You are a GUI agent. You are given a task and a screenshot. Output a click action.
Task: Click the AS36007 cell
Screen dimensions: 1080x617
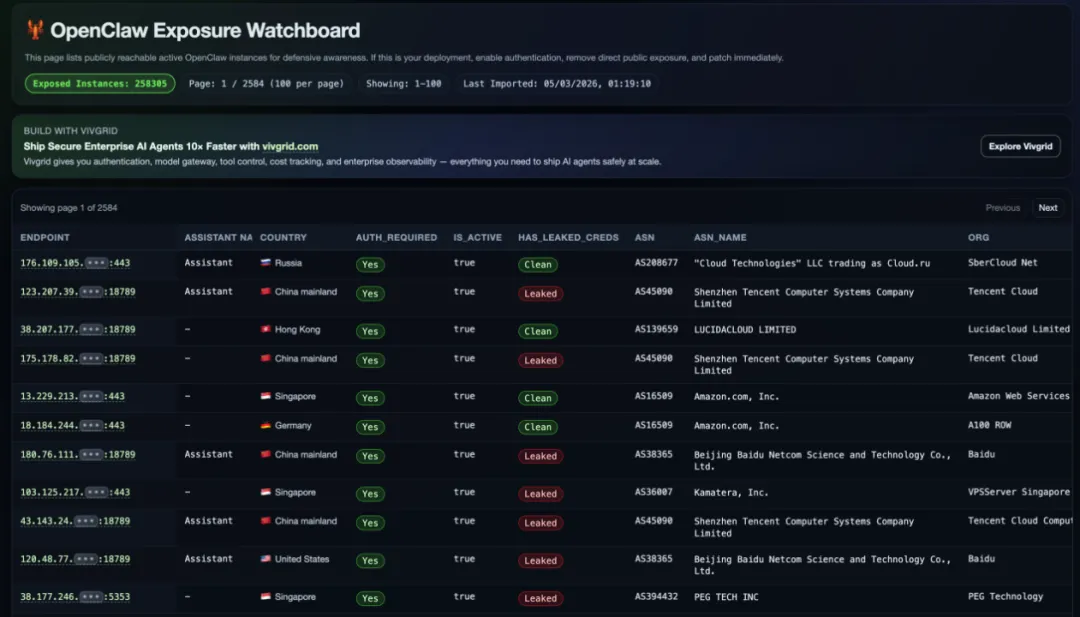tap(653, 492)
